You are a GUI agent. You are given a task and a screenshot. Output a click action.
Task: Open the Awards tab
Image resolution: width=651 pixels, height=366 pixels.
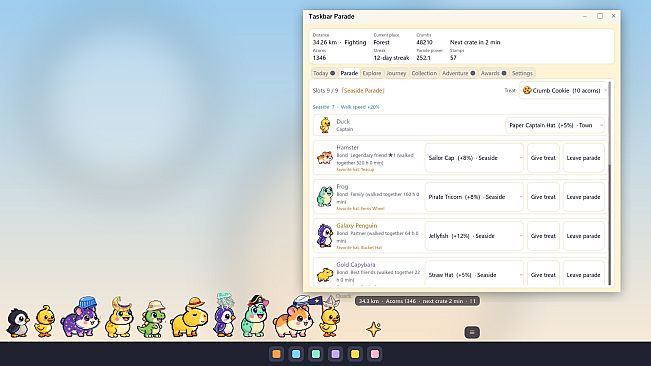(493, 73)
